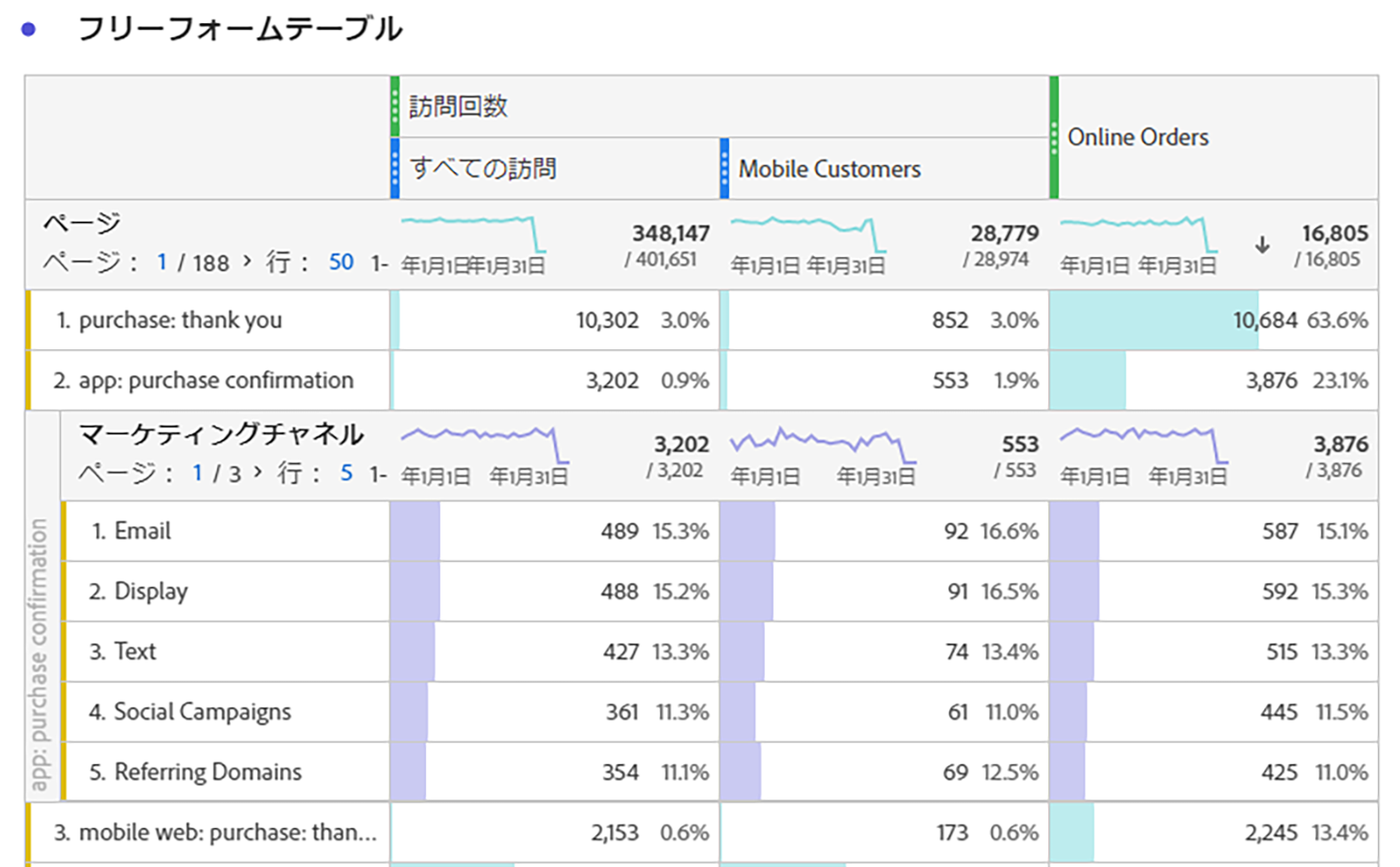Screen dimensions: 1400x867
Task: Select the Email marketing channel row
Action: [142, 531]
